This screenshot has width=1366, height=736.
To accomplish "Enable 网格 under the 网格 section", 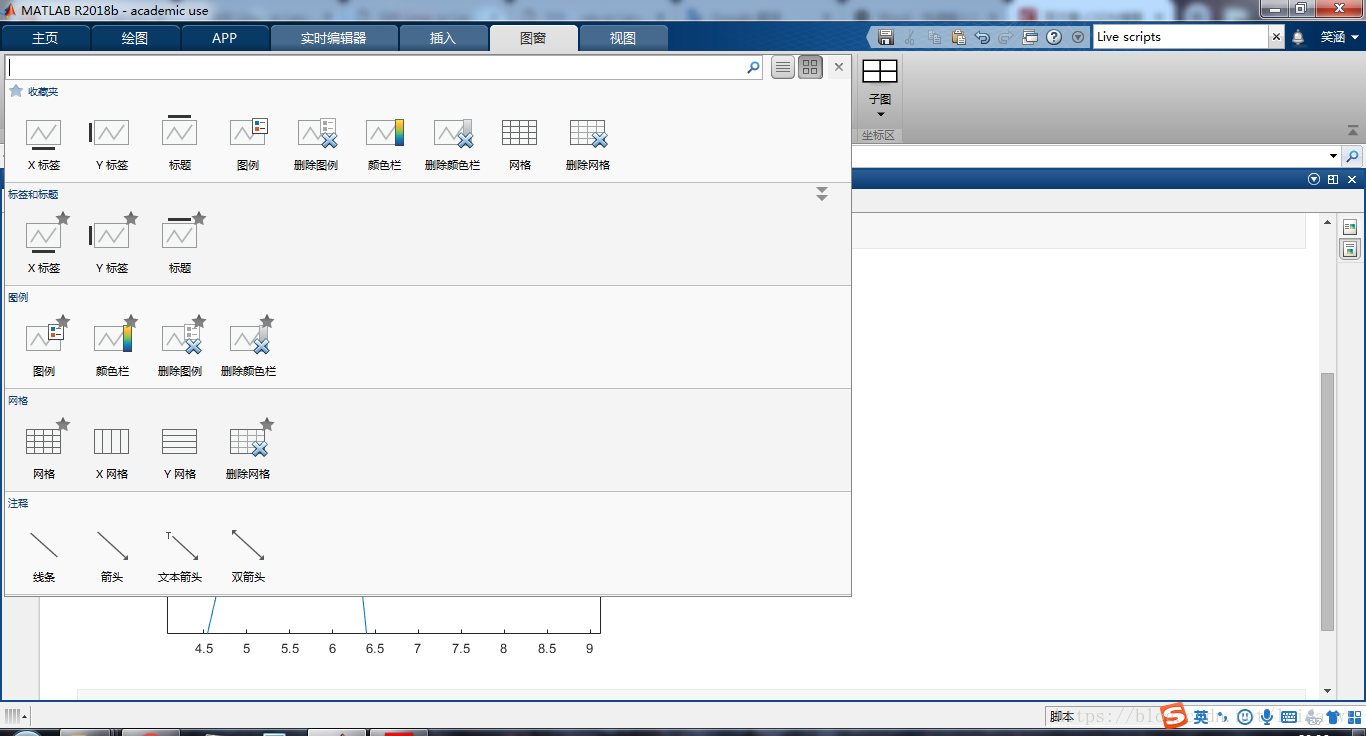I will coord(44,453).
